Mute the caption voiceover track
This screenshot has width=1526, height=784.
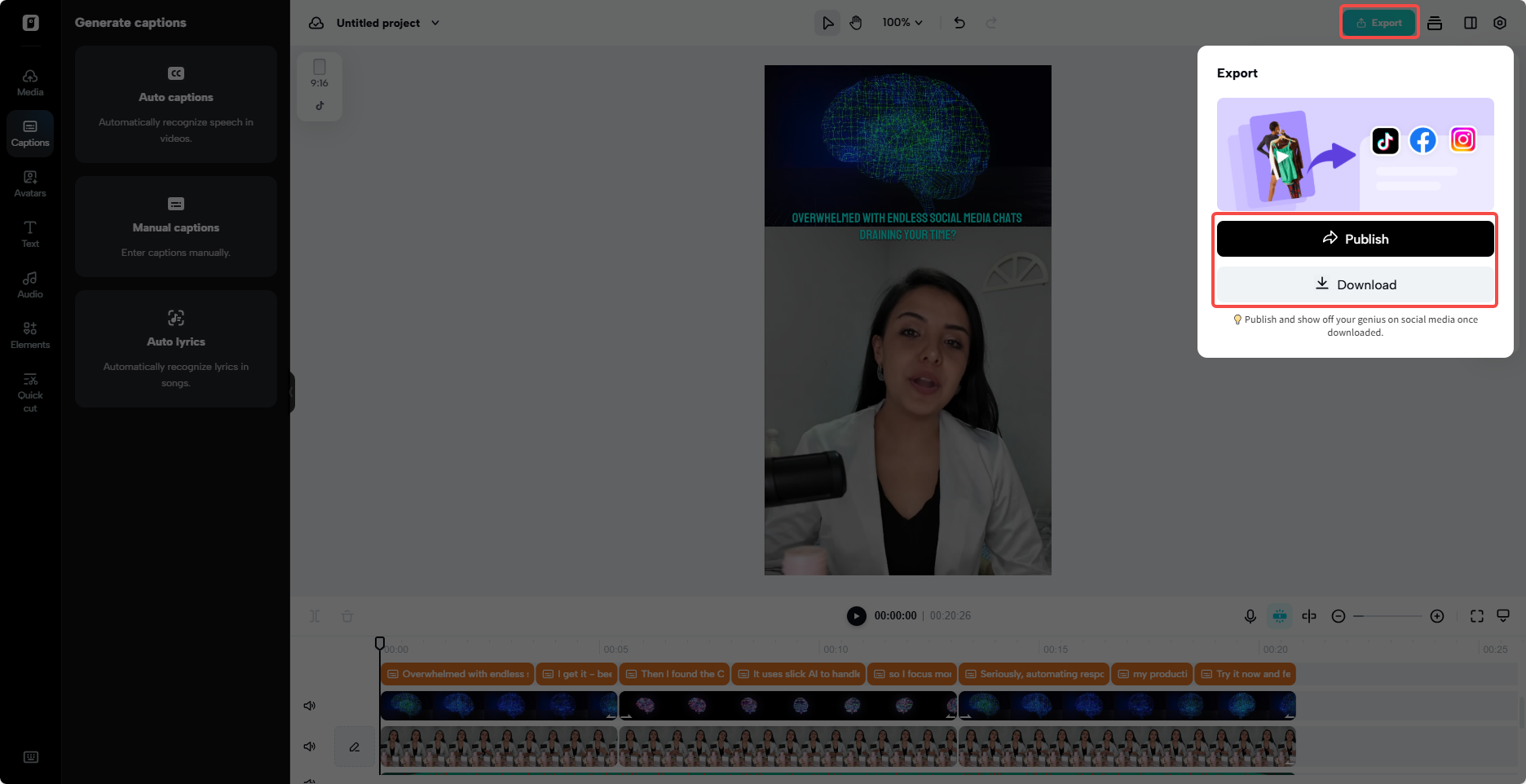click(310, 747)
